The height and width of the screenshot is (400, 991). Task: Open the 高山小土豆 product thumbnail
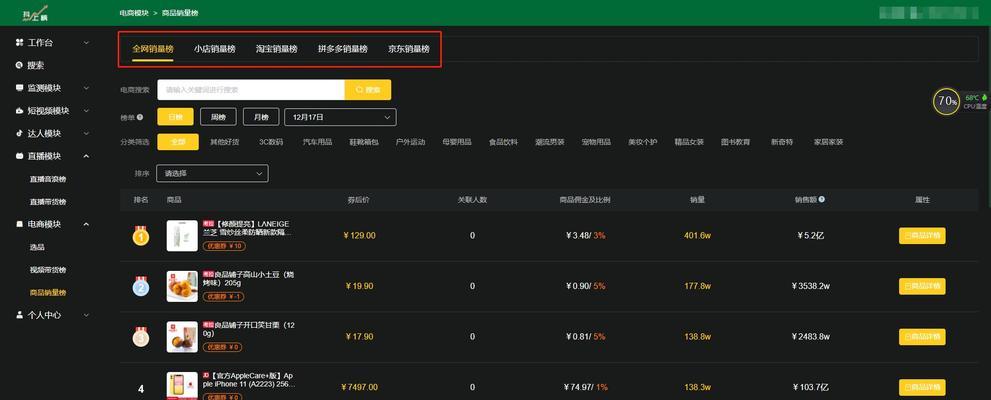point(182,286)
